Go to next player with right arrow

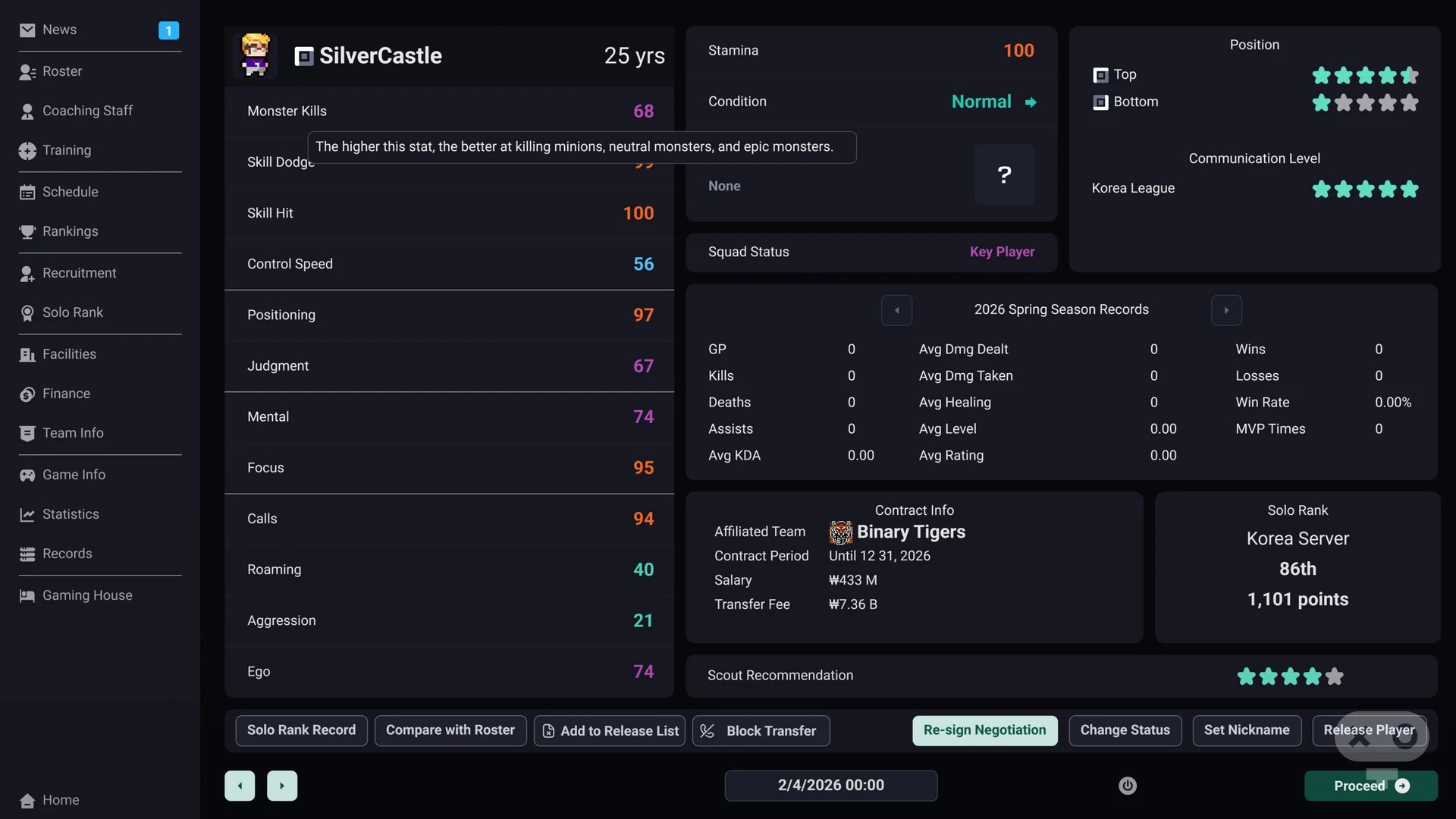click(x=282, y=786)
